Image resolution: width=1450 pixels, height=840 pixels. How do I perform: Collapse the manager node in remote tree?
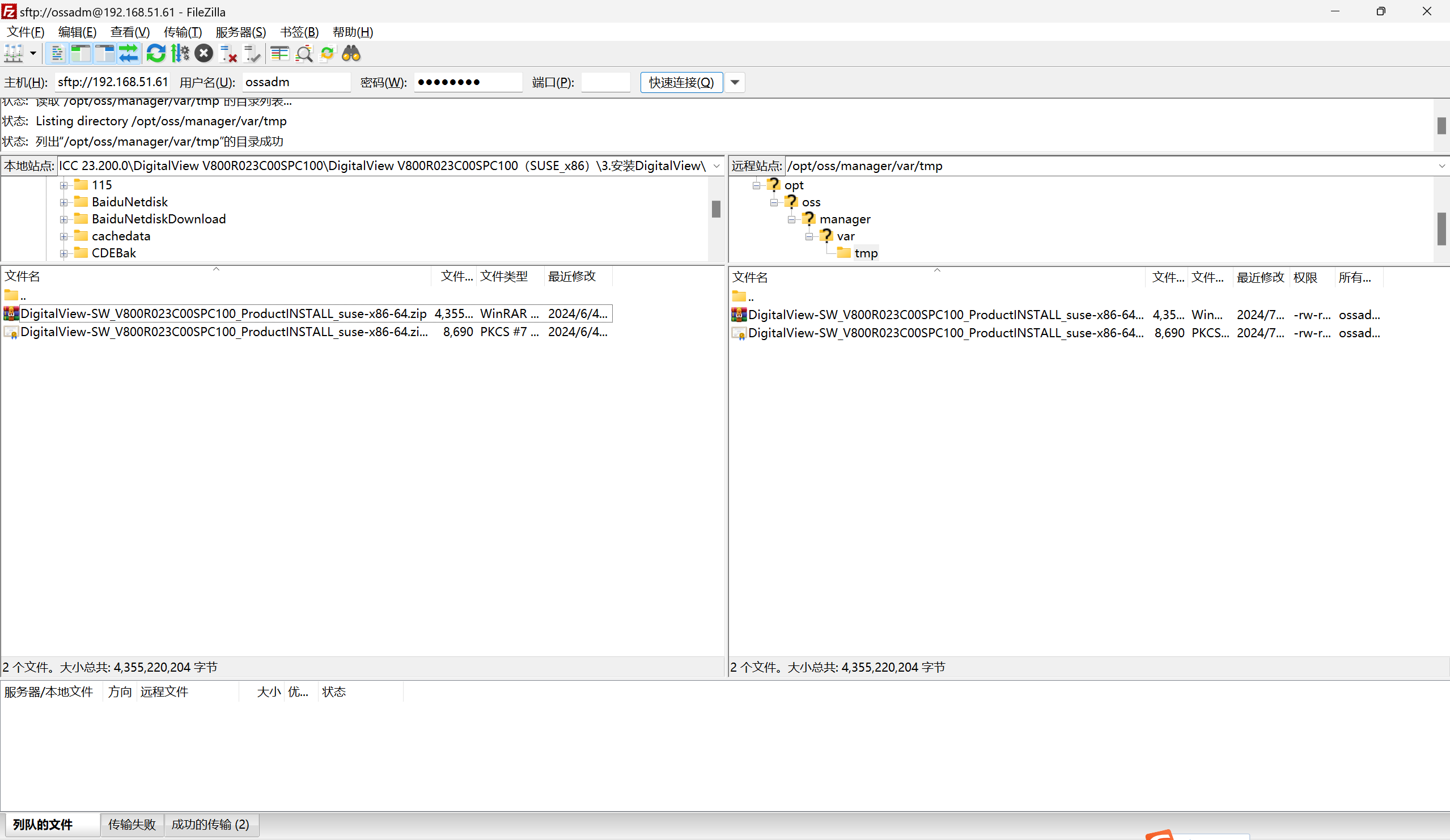coord(791,219)
